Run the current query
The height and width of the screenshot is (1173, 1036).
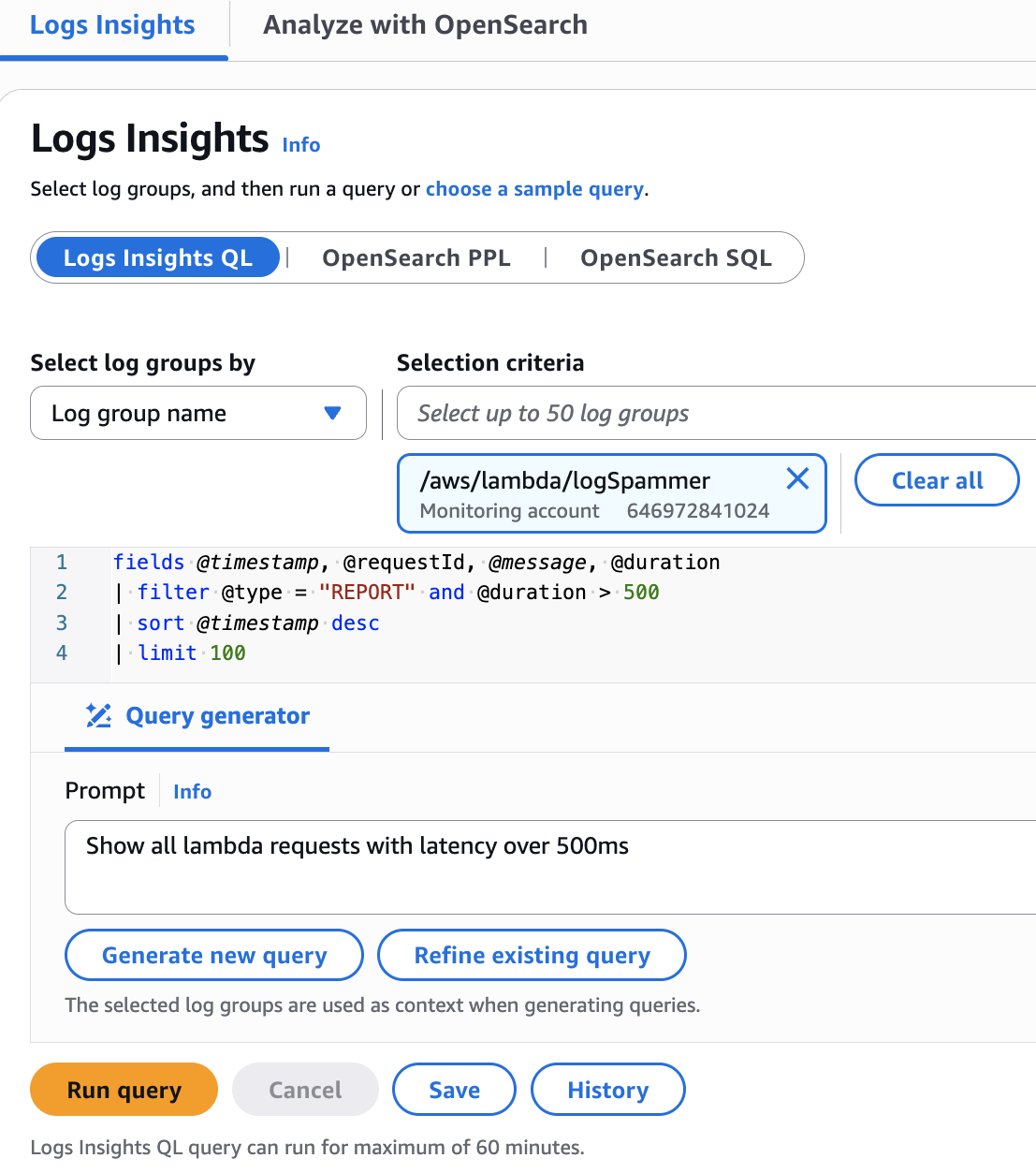pyautogui.click(x=123, y=1089)
